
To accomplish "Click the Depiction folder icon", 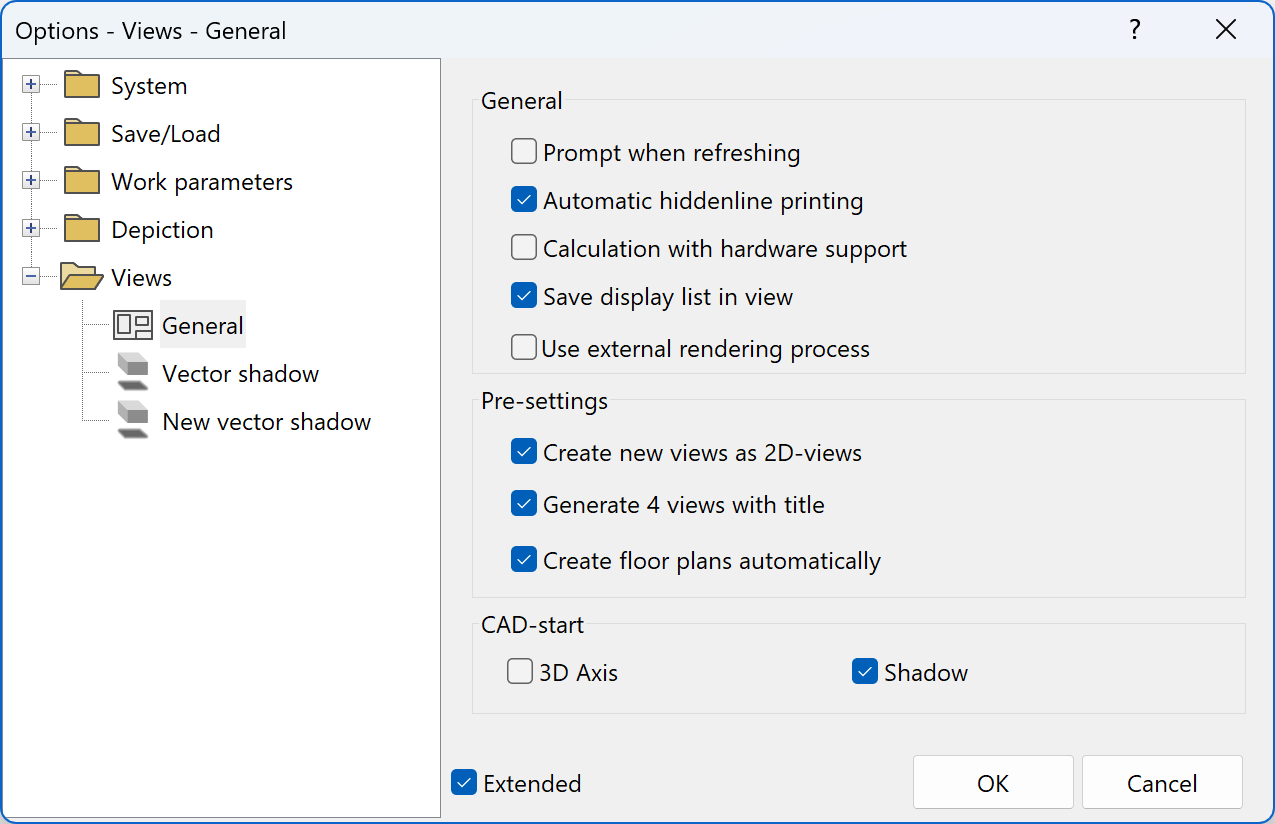I will (82, 230).
